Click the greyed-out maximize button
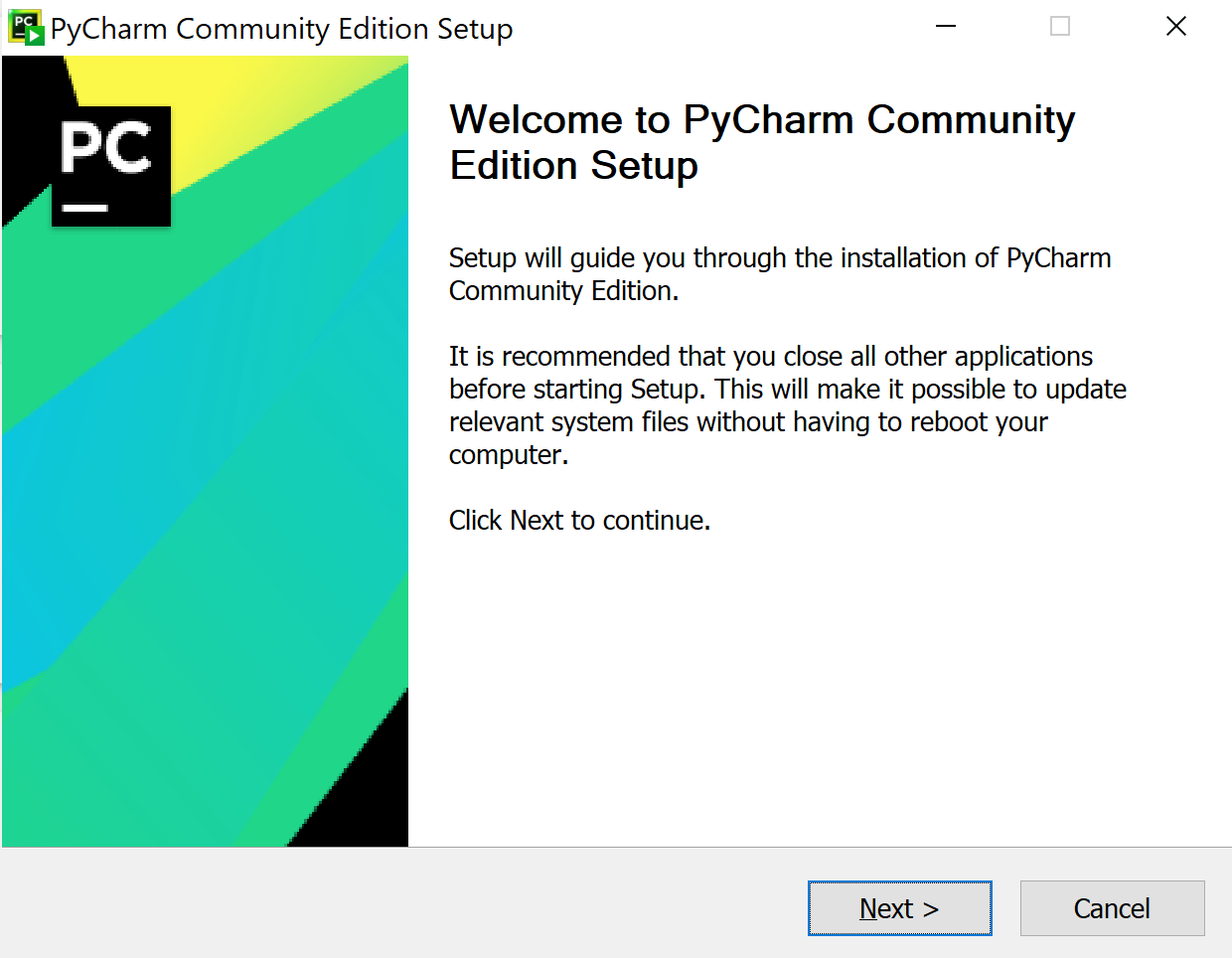Viewport: 1232px width, 958px height. point(1060,27)
